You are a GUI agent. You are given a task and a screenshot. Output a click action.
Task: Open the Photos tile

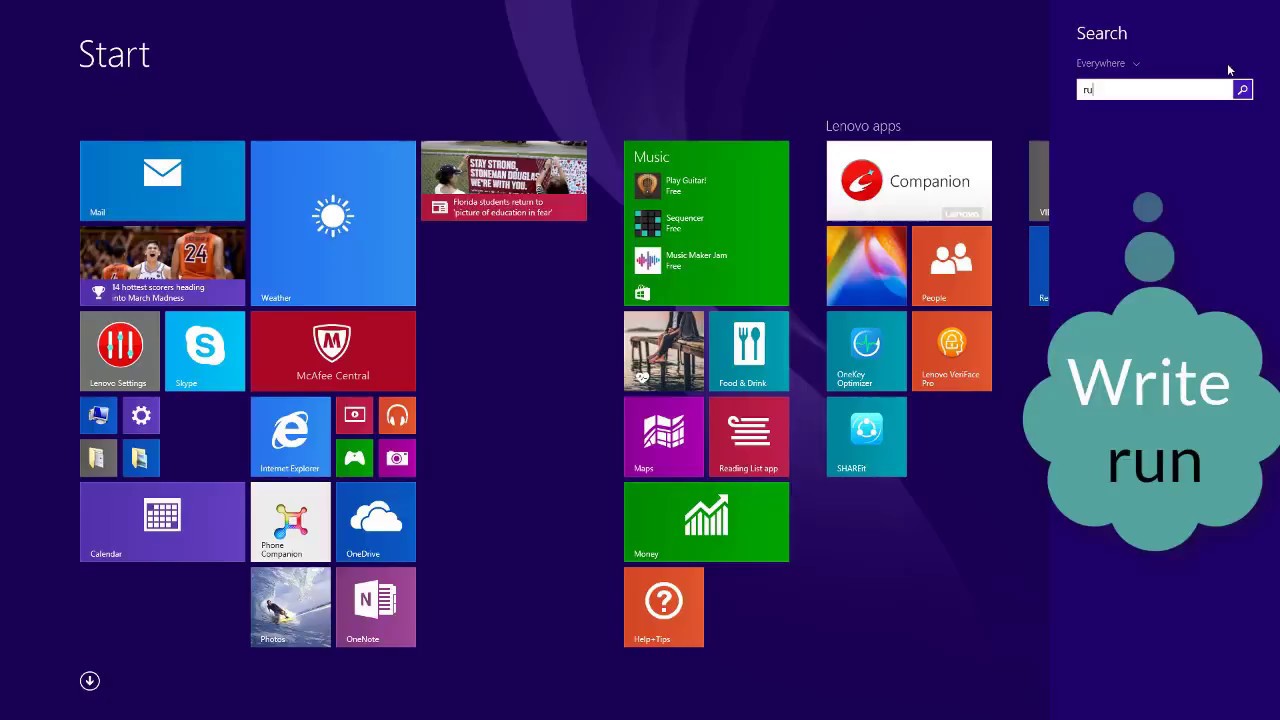click(291, 607)
